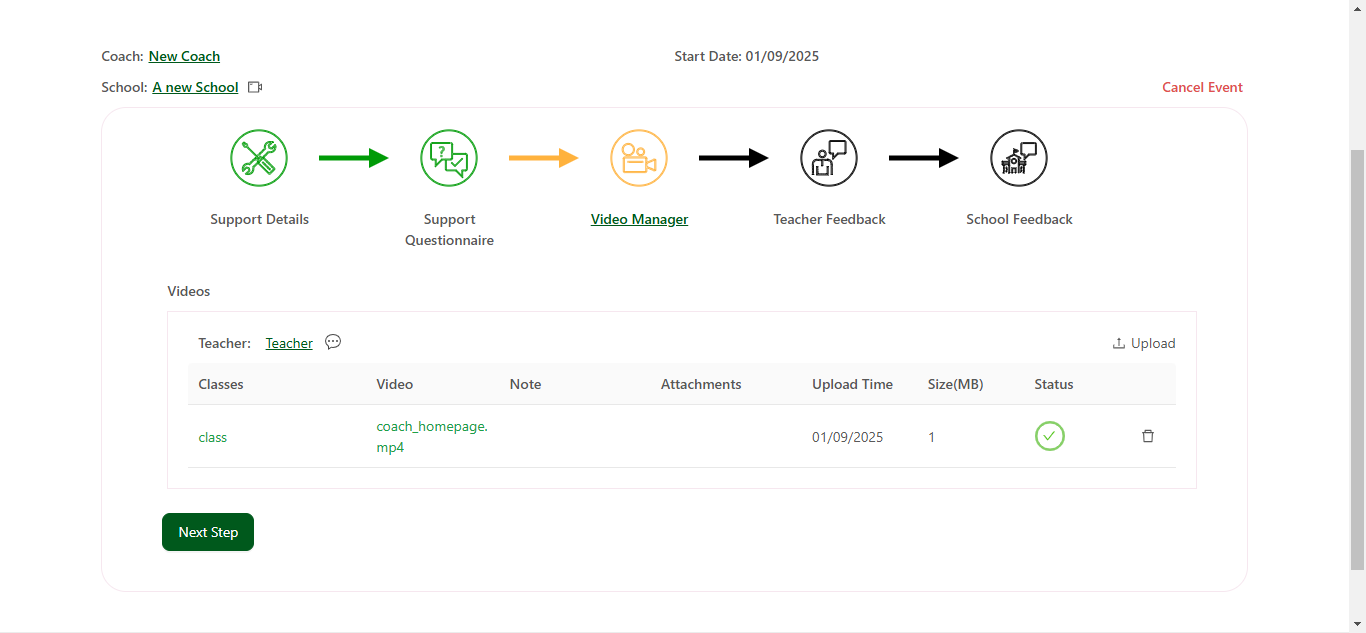Select the Teacher Feedback step label

pos(829,219)
